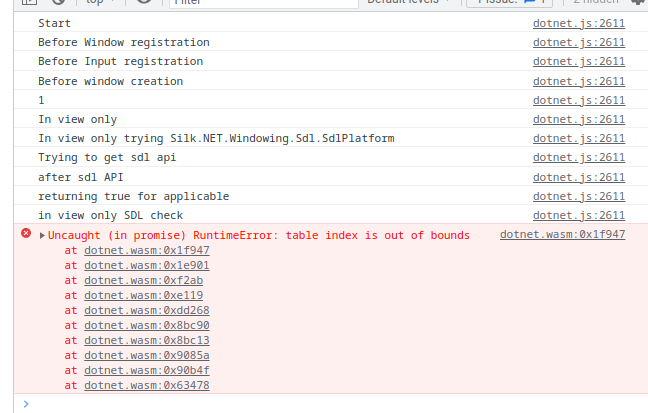Viewport: 648px width, 413px height.
Task: Open stack frame dotnet.wasm:0x63478
Action: [146, 386]
